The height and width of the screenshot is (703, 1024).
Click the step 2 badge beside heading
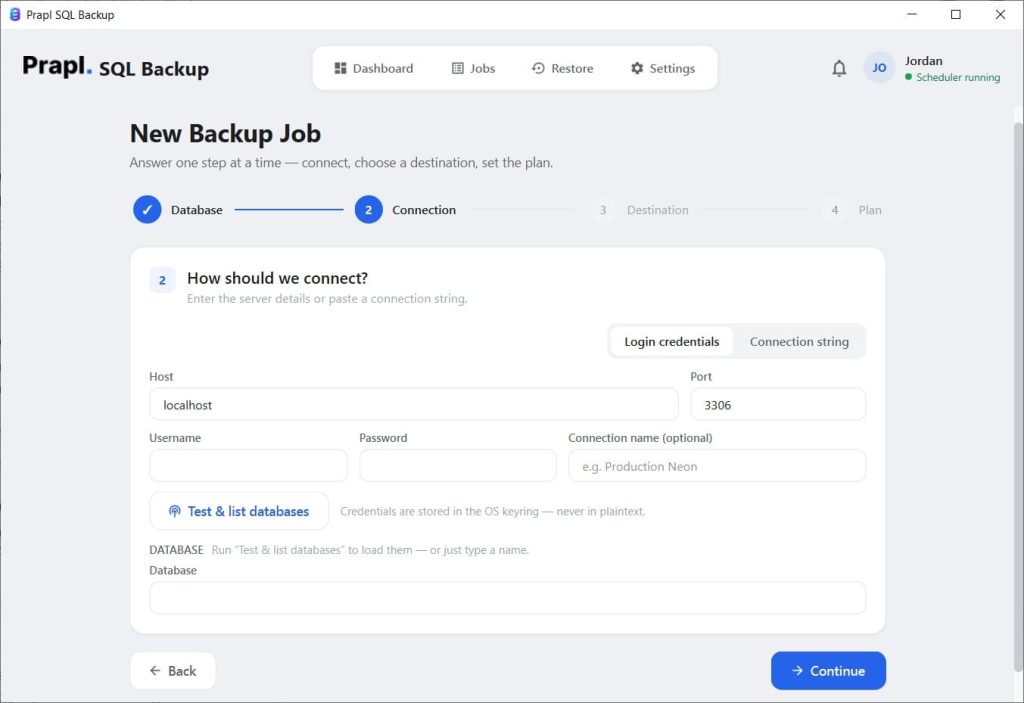pos(162,280)
